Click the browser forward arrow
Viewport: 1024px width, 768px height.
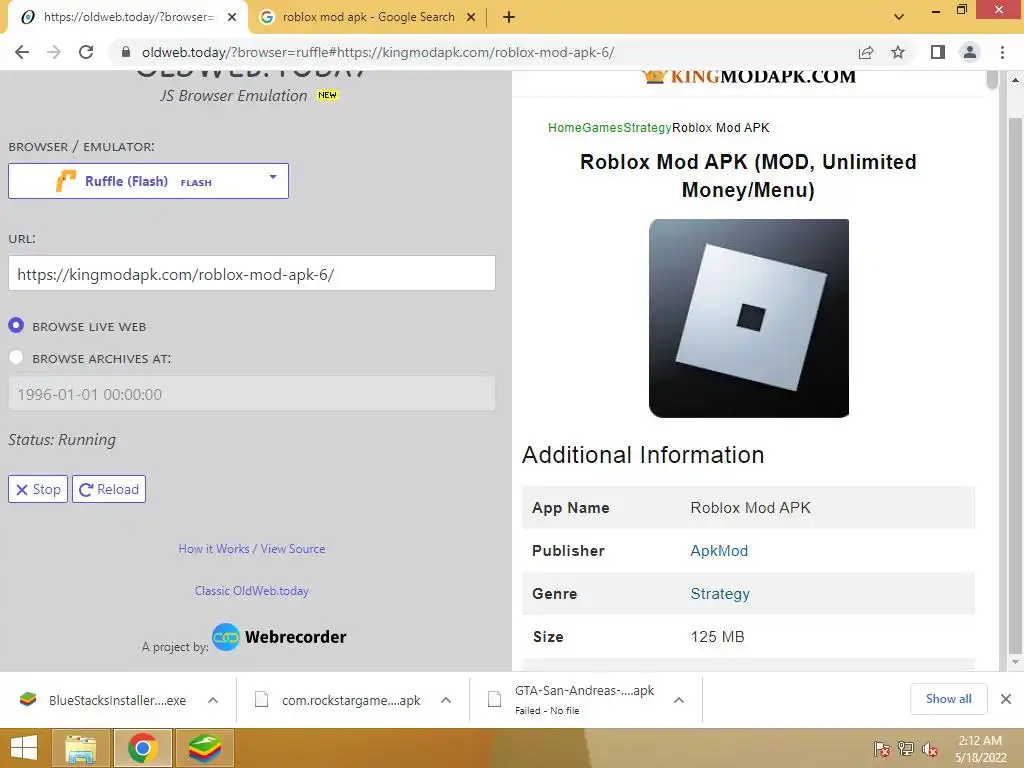(x=54, y=52)
